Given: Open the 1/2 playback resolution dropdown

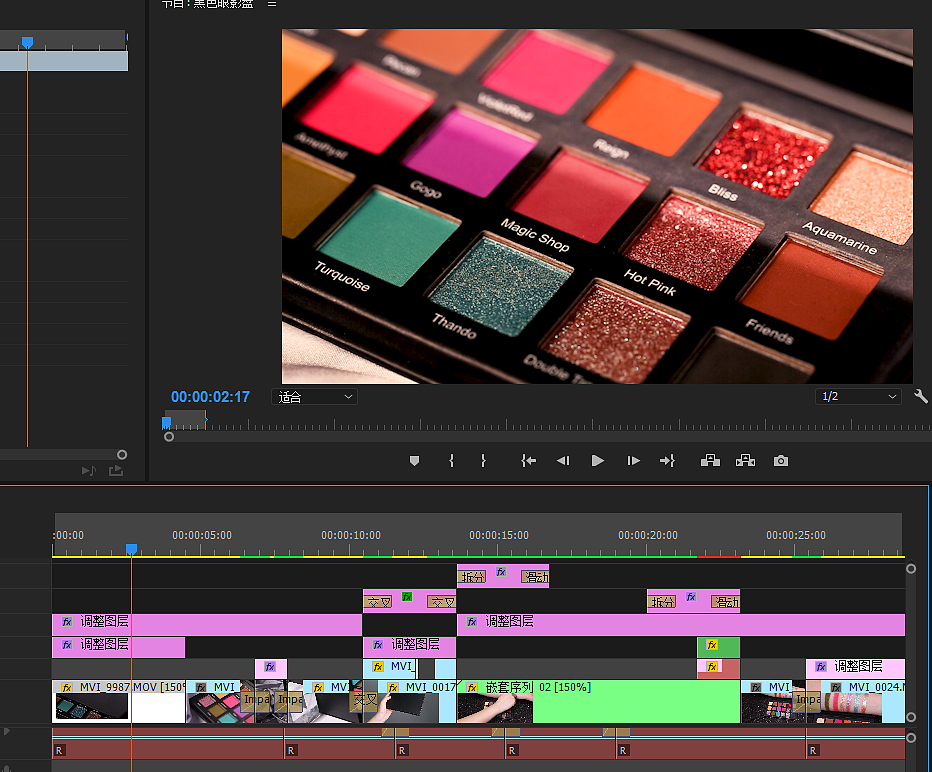Looking at the screenshot, I should (858, 396).
